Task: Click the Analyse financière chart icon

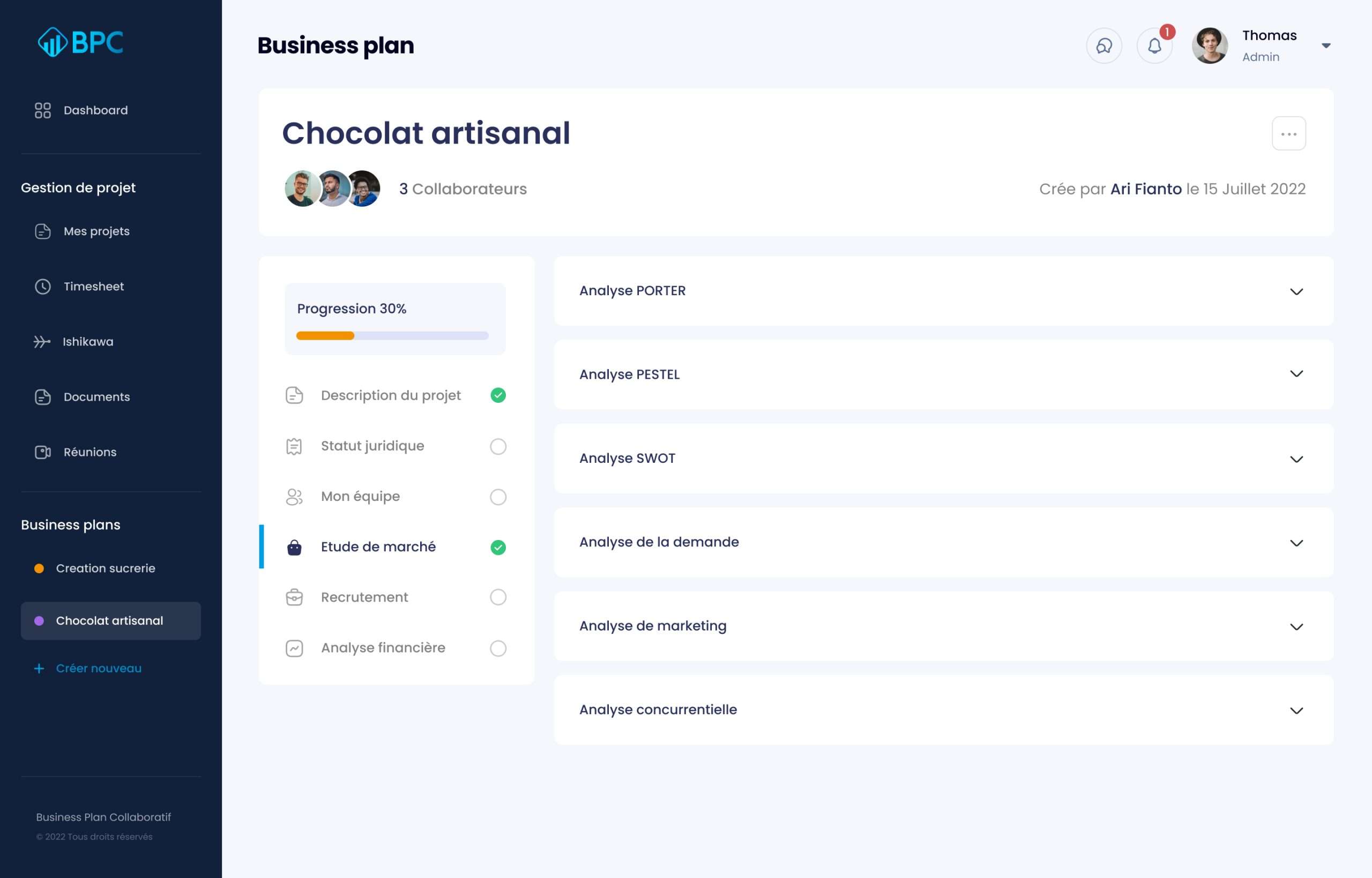Action: pos(294,648)
